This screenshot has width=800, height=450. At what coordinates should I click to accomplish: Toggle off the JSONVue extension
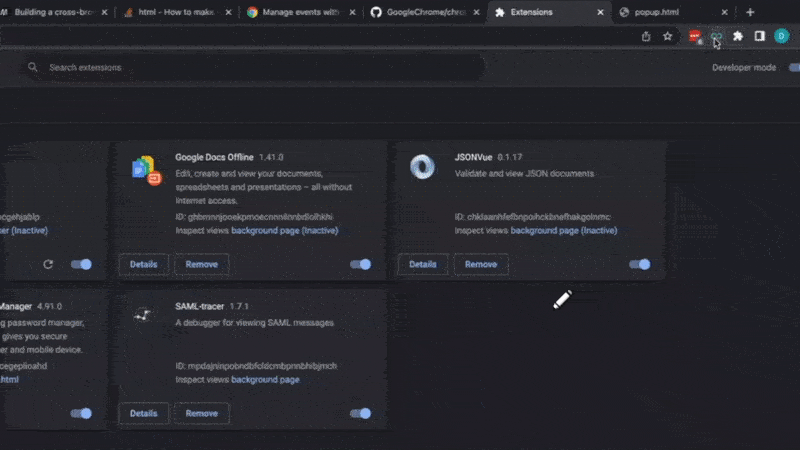tap(640, 264)
